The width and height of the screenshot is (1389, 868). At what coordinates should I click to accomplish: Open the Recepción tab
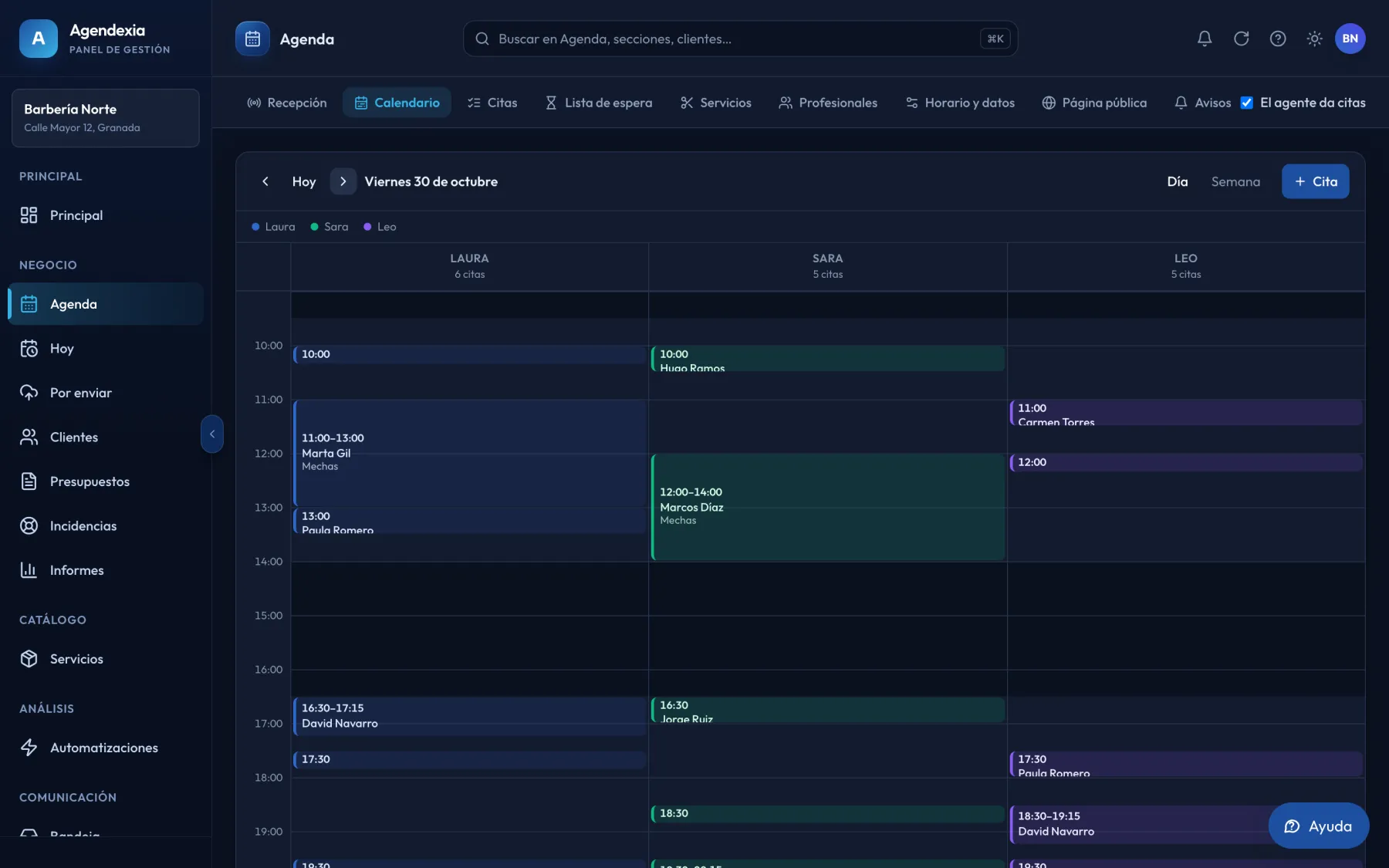[286, 103]
